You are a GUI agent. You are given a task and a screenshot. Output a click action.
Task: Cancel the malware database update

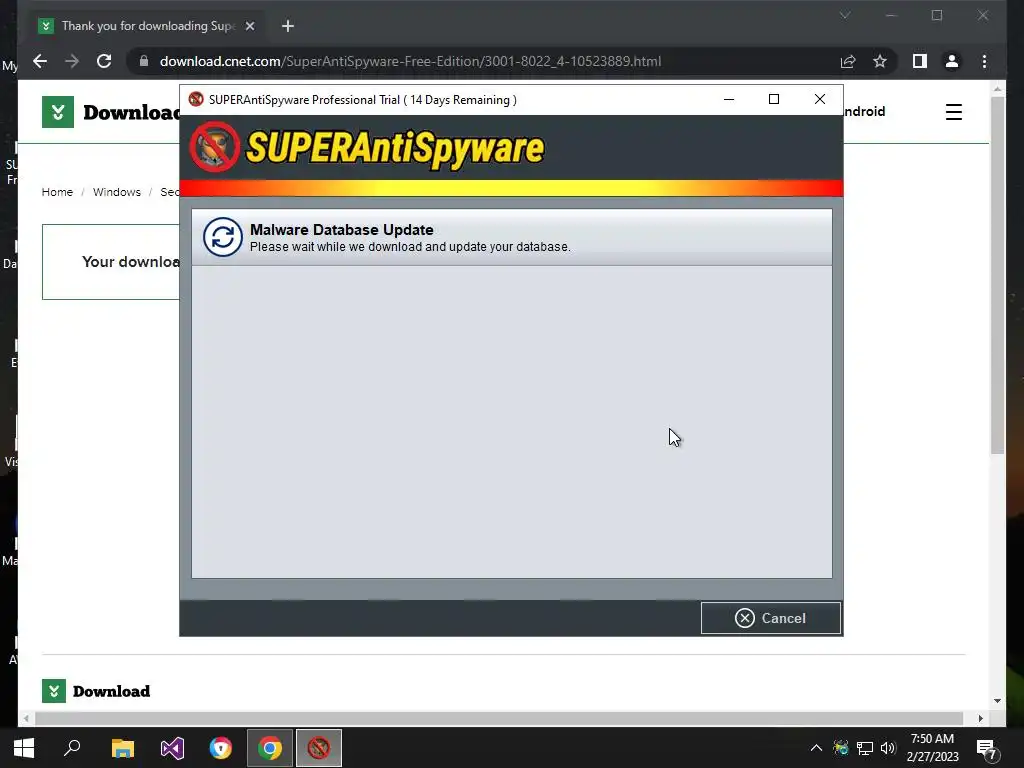pos(771,618)
